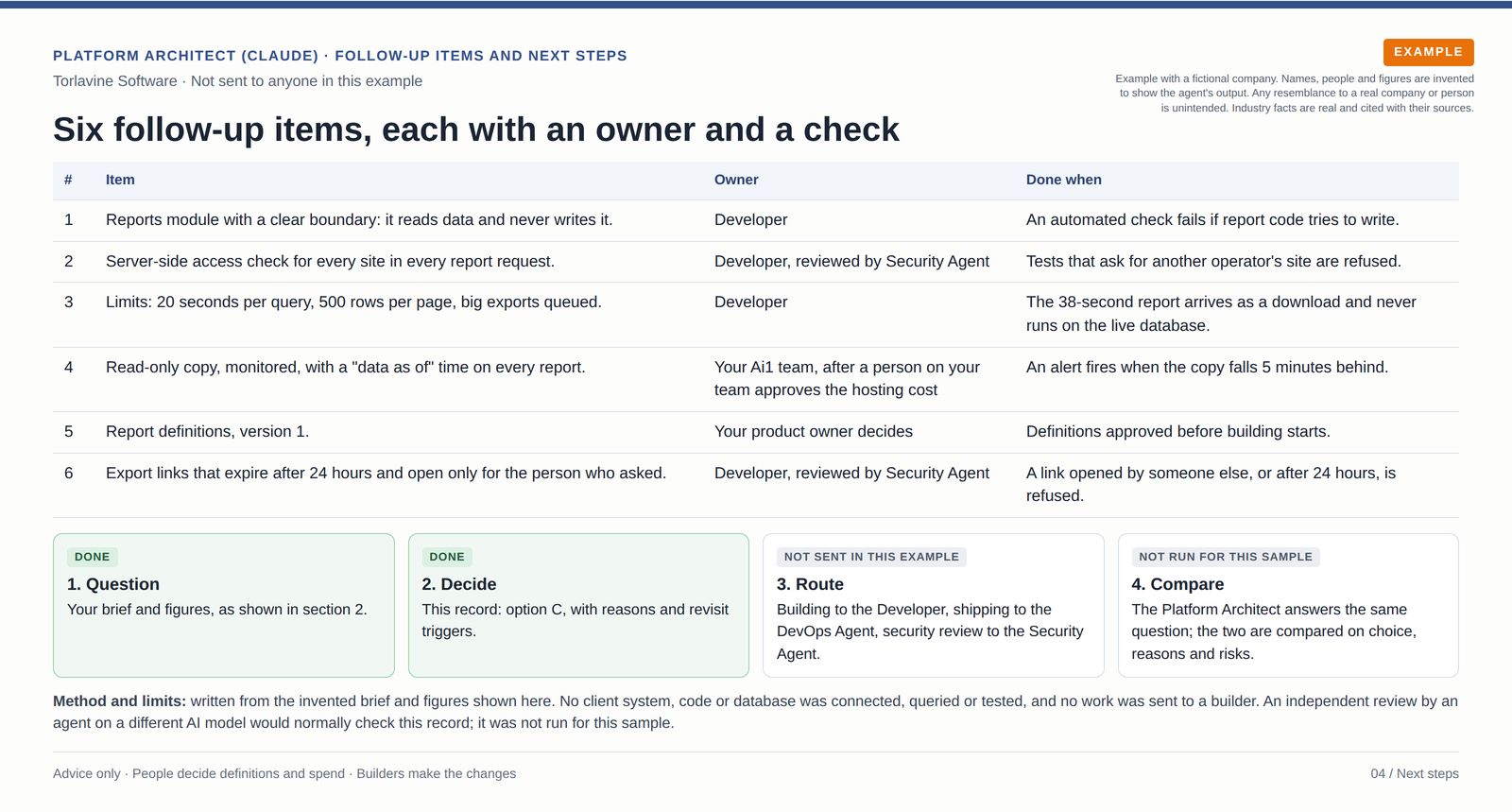Image resolution: width=1512 pixels, height=812 pixels.
Task: Click 'Tests that ask for another operator's site are refused.'
Action: pyautogui.click(x=1213, y=261)
